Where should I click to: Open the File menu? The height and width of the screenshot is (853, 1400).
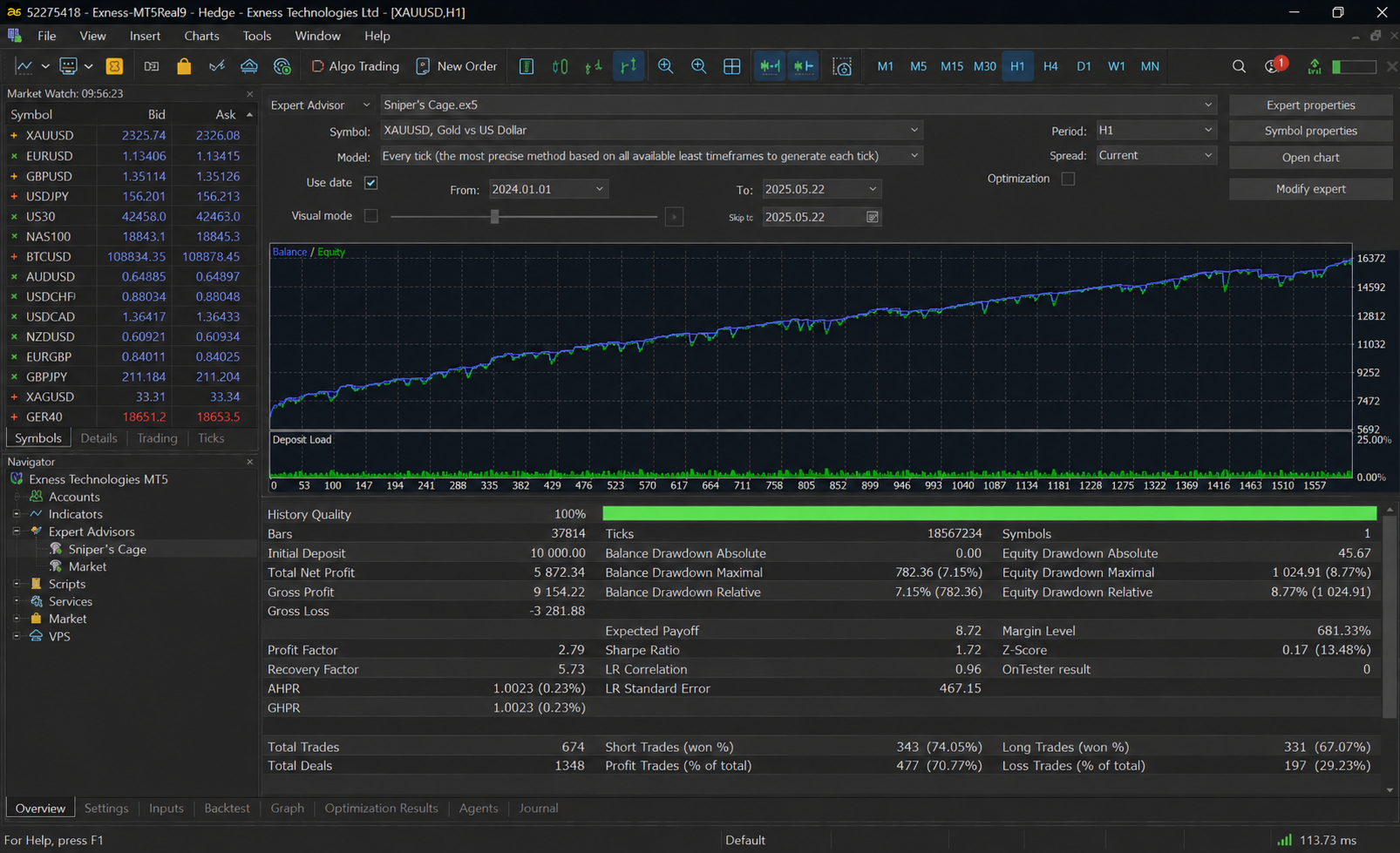tap(46, 36)
